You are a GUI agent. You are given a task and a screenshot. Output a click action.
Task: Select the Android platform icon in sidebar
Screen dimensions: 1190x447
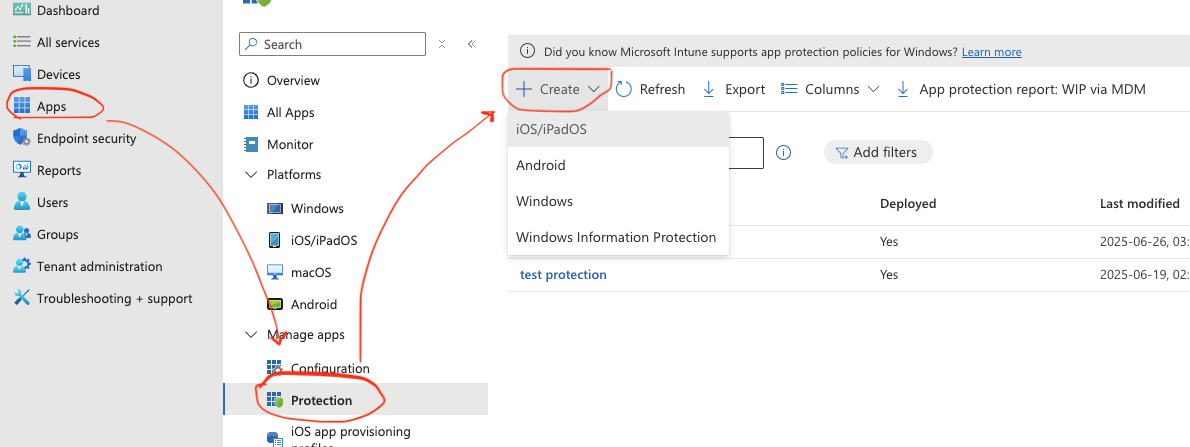(275, 304)
